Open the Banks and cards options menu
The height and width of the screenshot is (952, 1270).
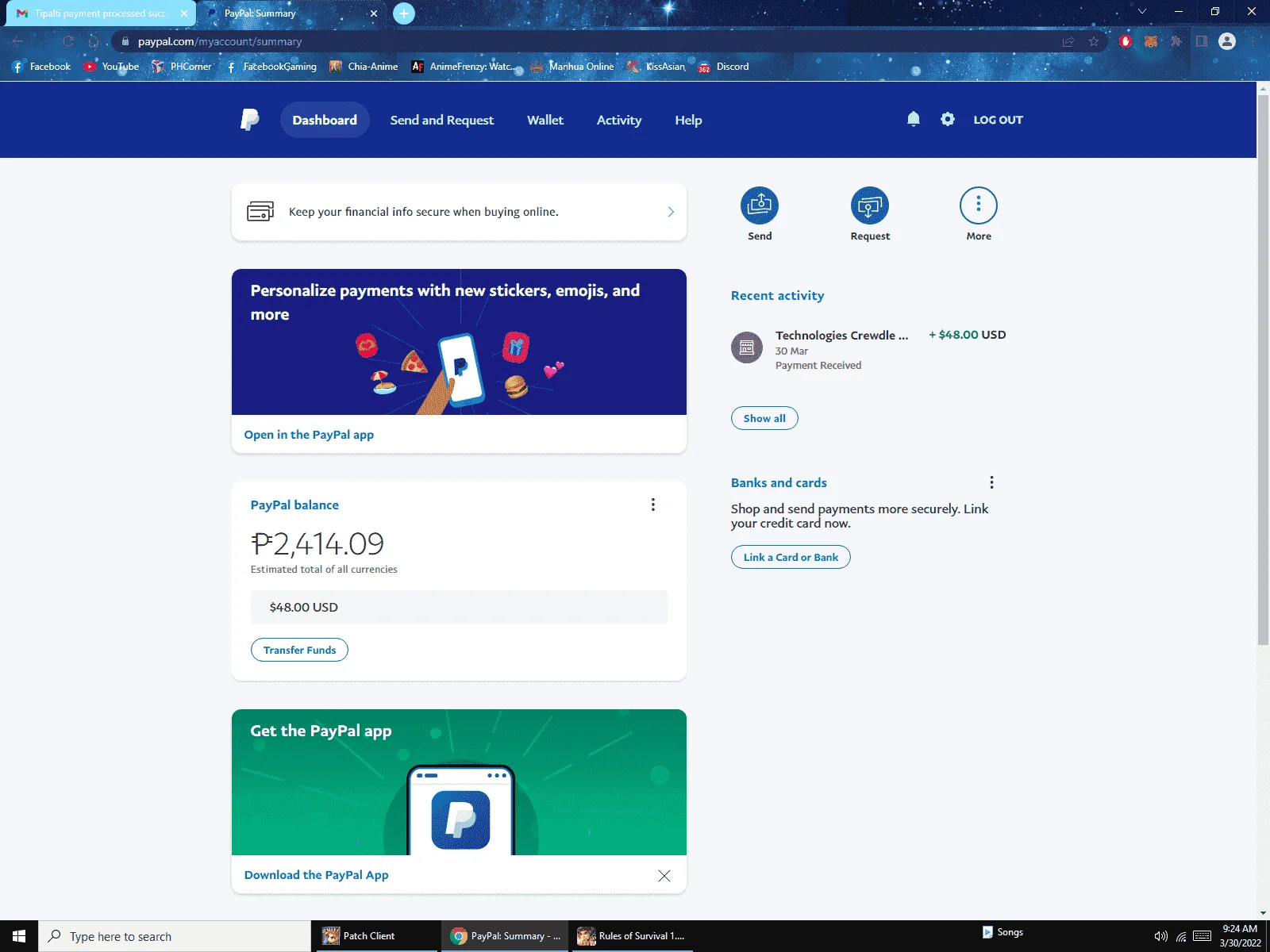991,482
